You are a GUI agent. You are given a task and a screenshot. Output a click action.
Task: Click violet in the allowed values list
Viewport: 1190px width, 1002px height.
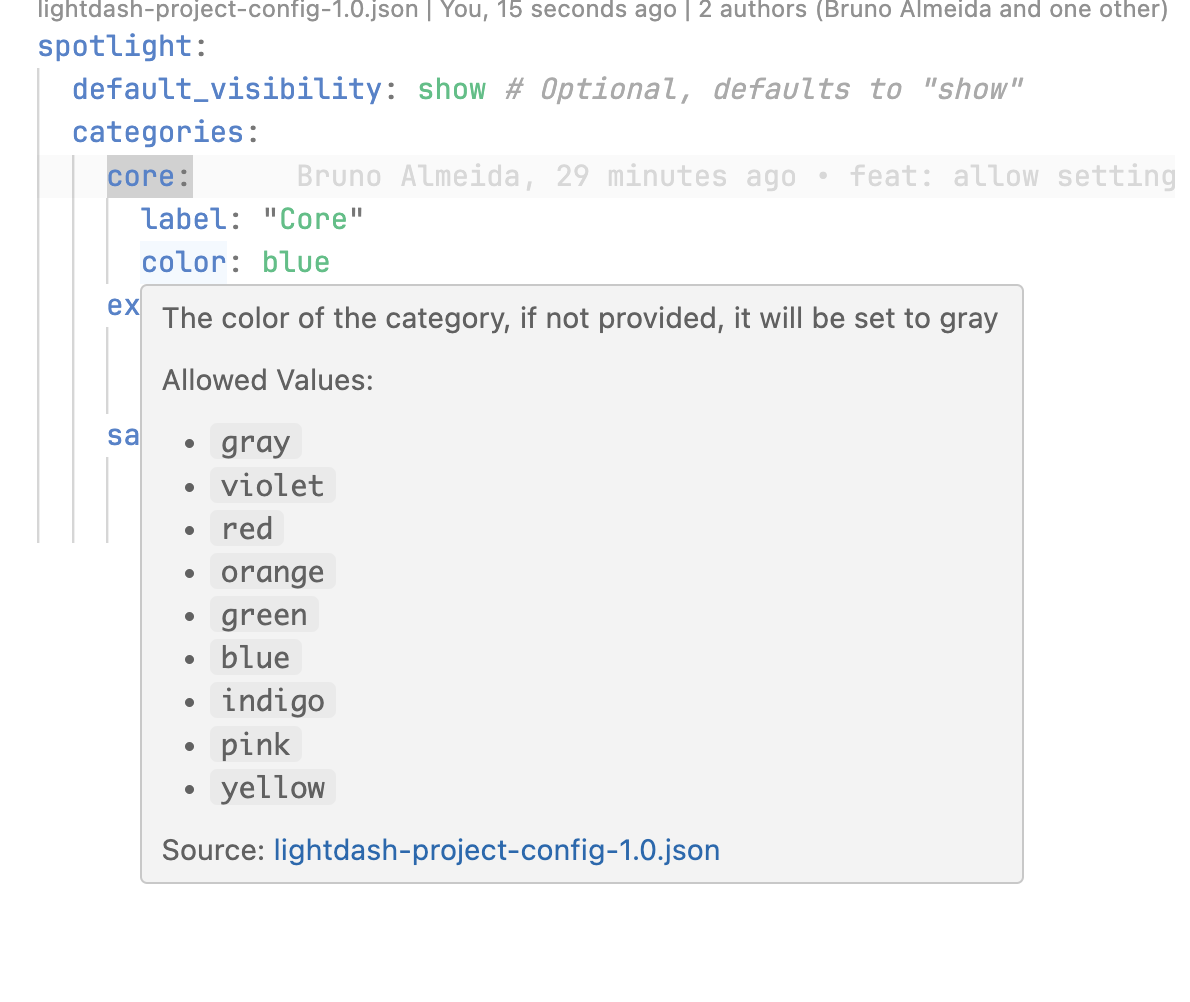(272, 485)
